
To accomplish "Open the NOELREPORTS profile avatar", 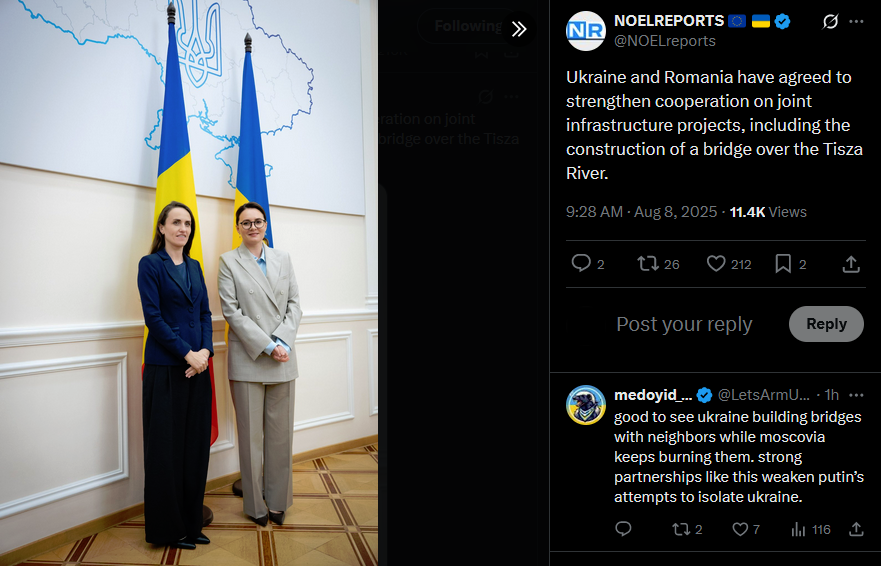I will click(x=585, y=31).
